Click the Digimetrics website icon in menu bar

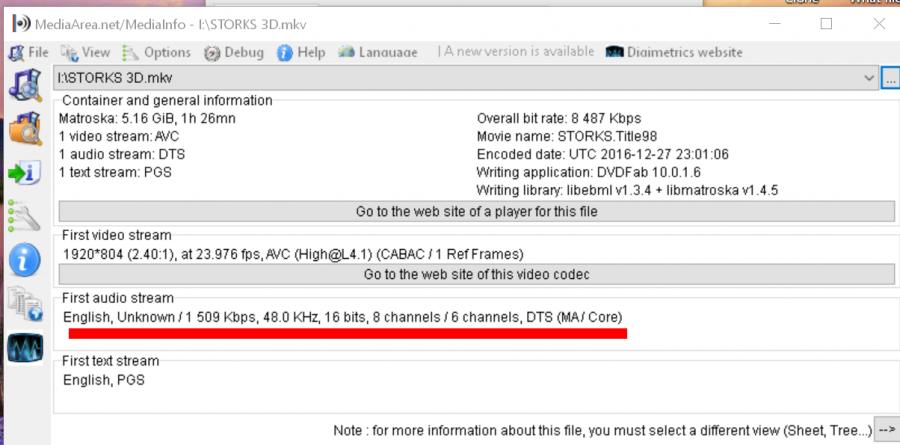click(615, 52)
